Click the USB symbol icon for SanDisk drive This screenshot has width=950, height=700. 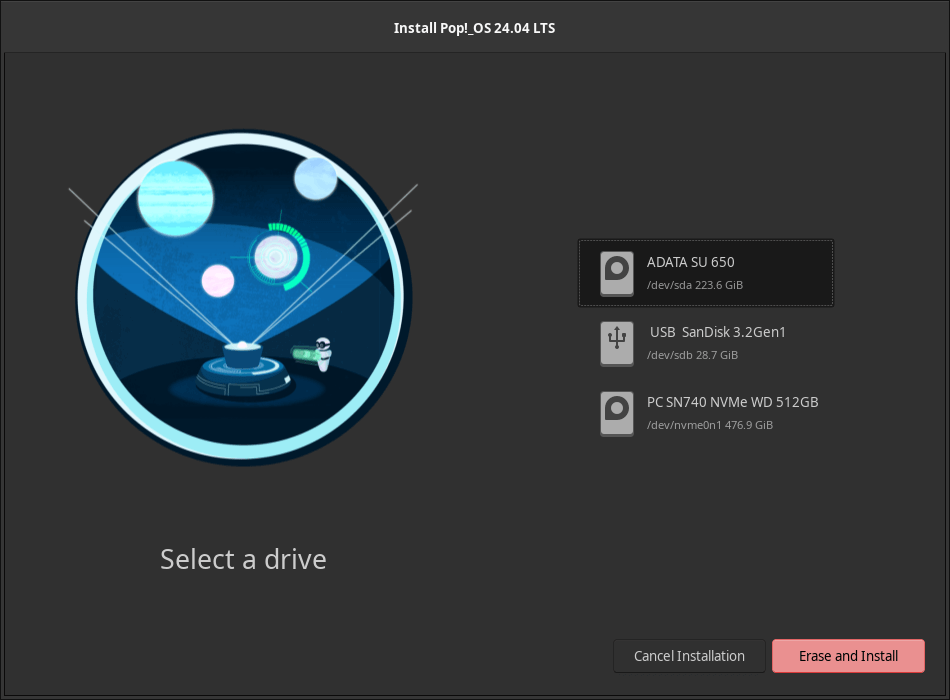(x=617, y=343)
